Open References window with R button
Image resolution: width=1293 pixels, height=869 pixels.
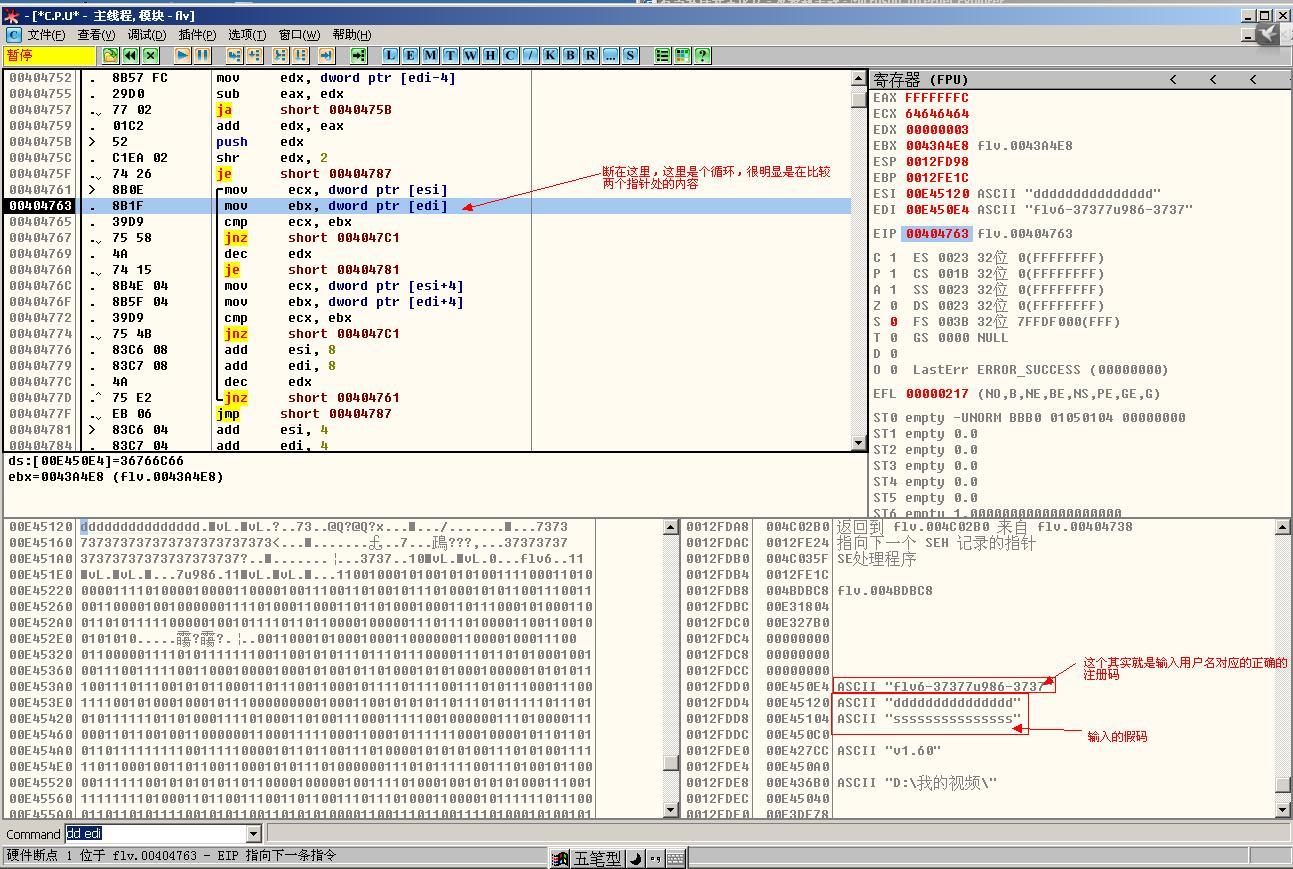(591, 56)
